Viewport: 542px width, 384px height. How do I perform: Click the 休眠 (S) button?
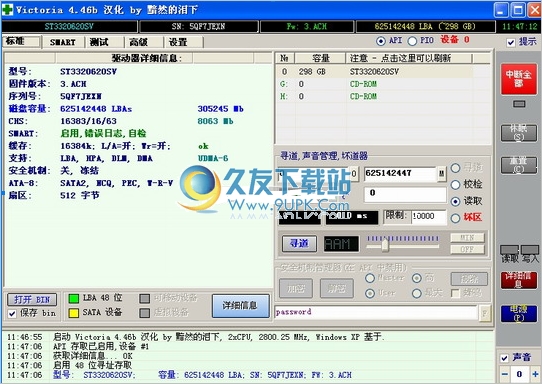518,133
